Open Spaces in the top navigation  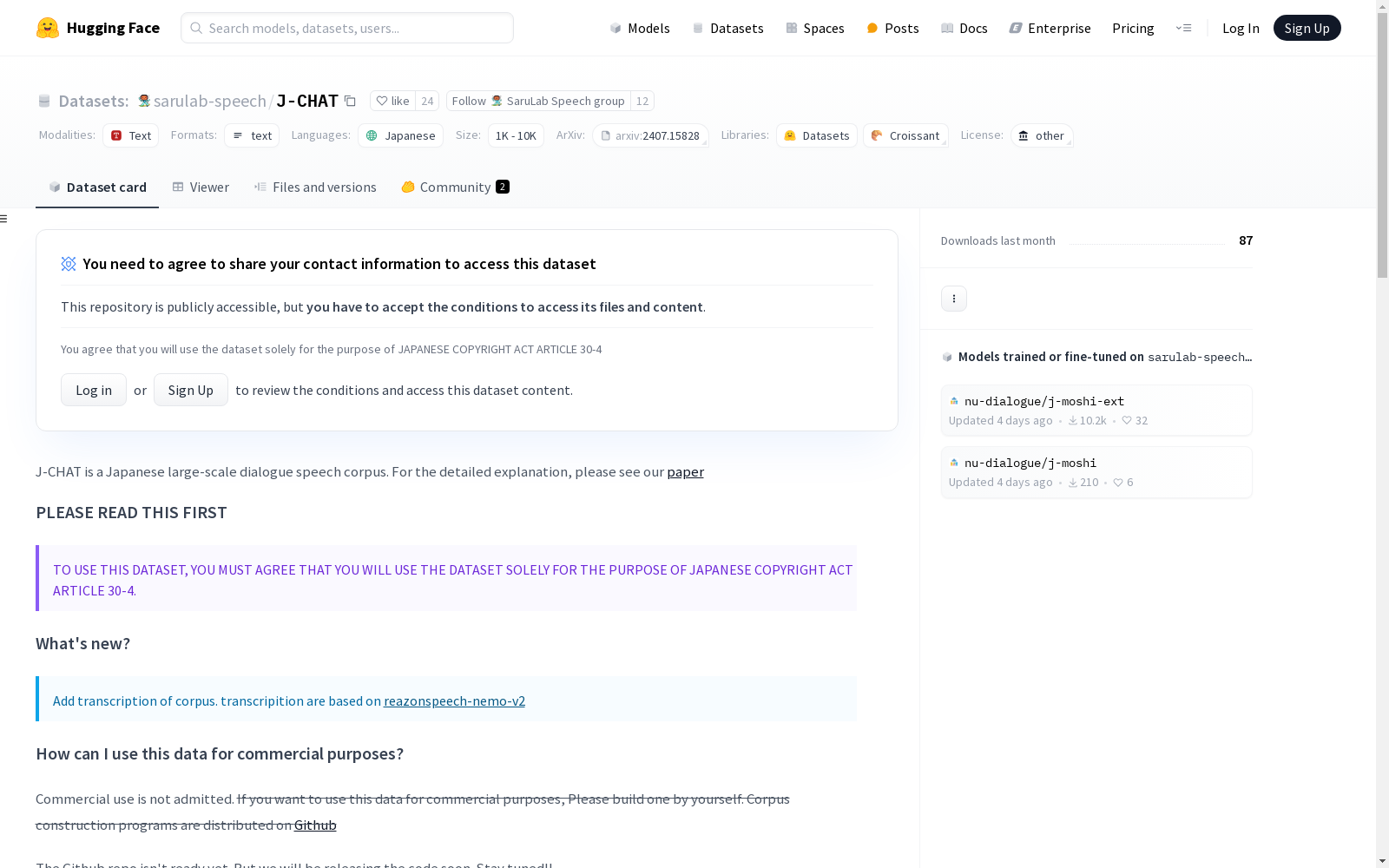(815, 28)
